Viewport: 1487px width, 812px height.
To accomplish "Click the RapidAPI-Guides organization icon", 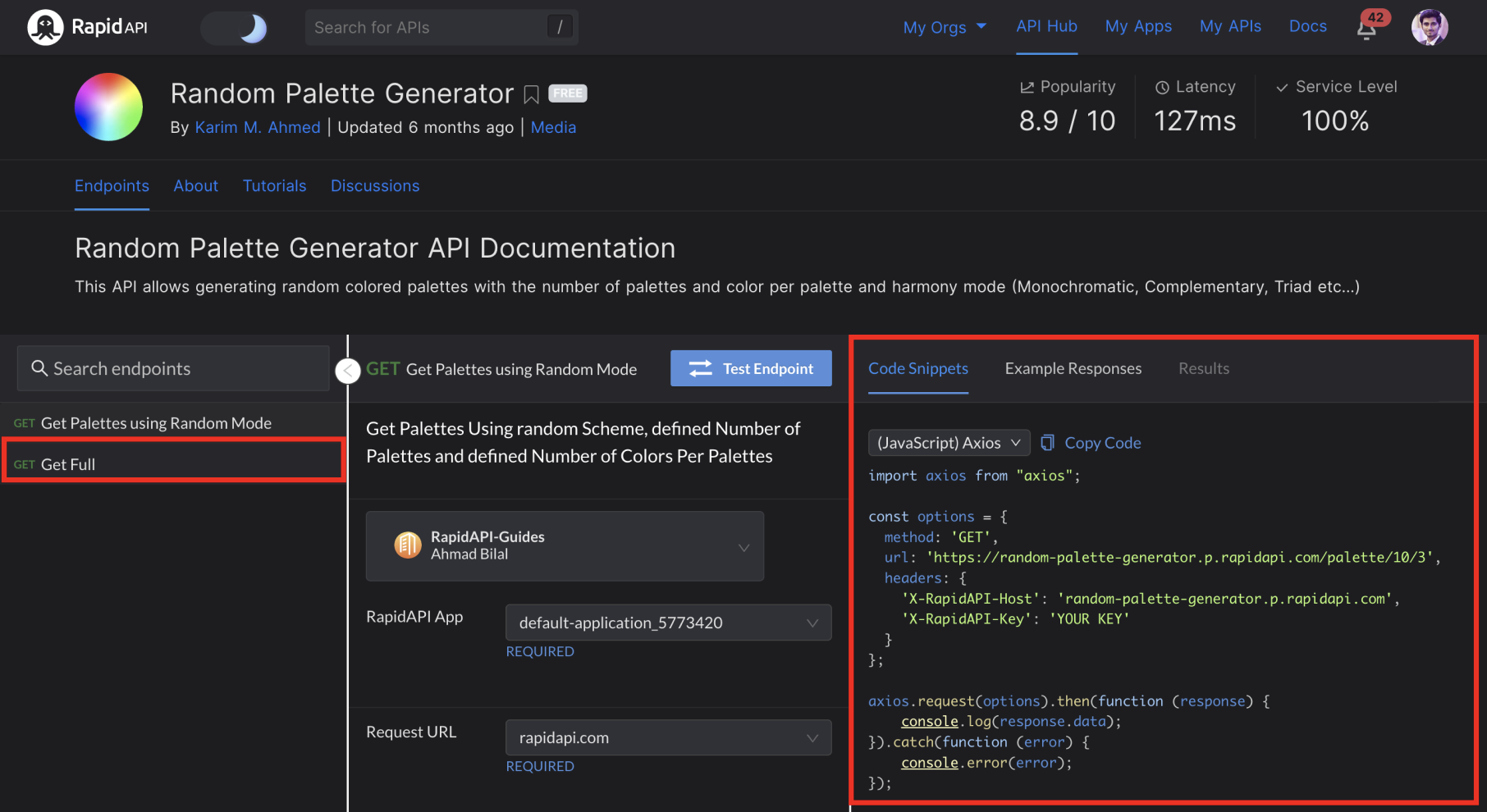I will tap(408, 545).
